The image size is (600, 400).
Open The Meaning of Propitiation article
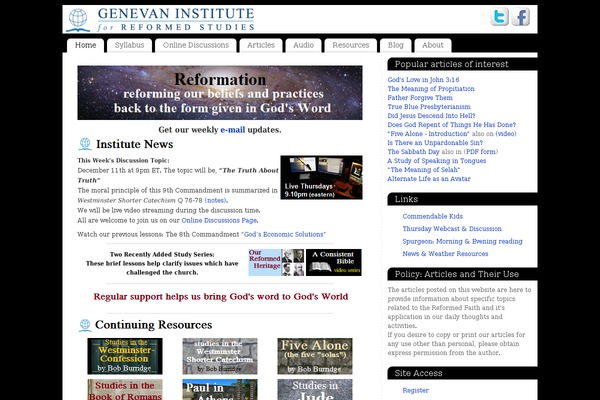pos(431,89)
